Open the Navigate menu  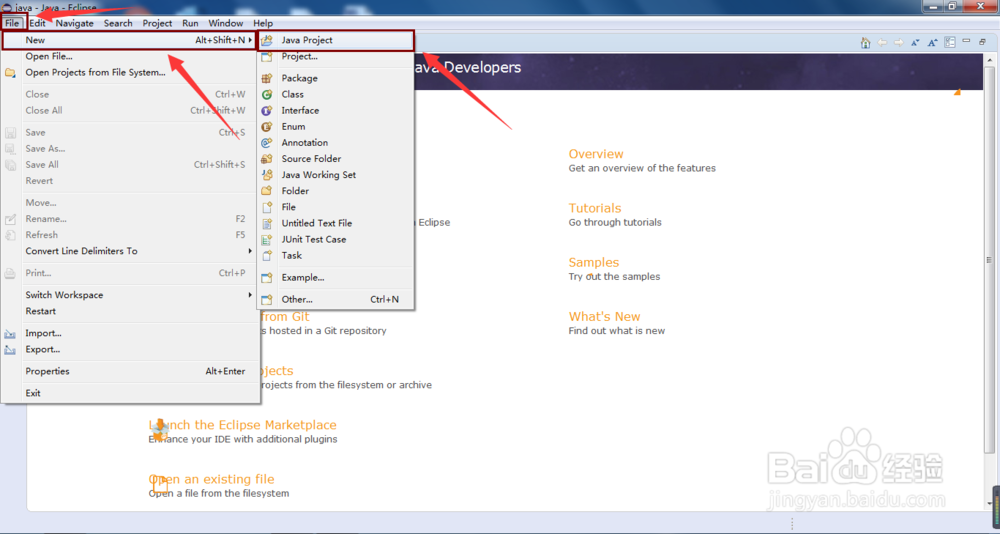75,23
